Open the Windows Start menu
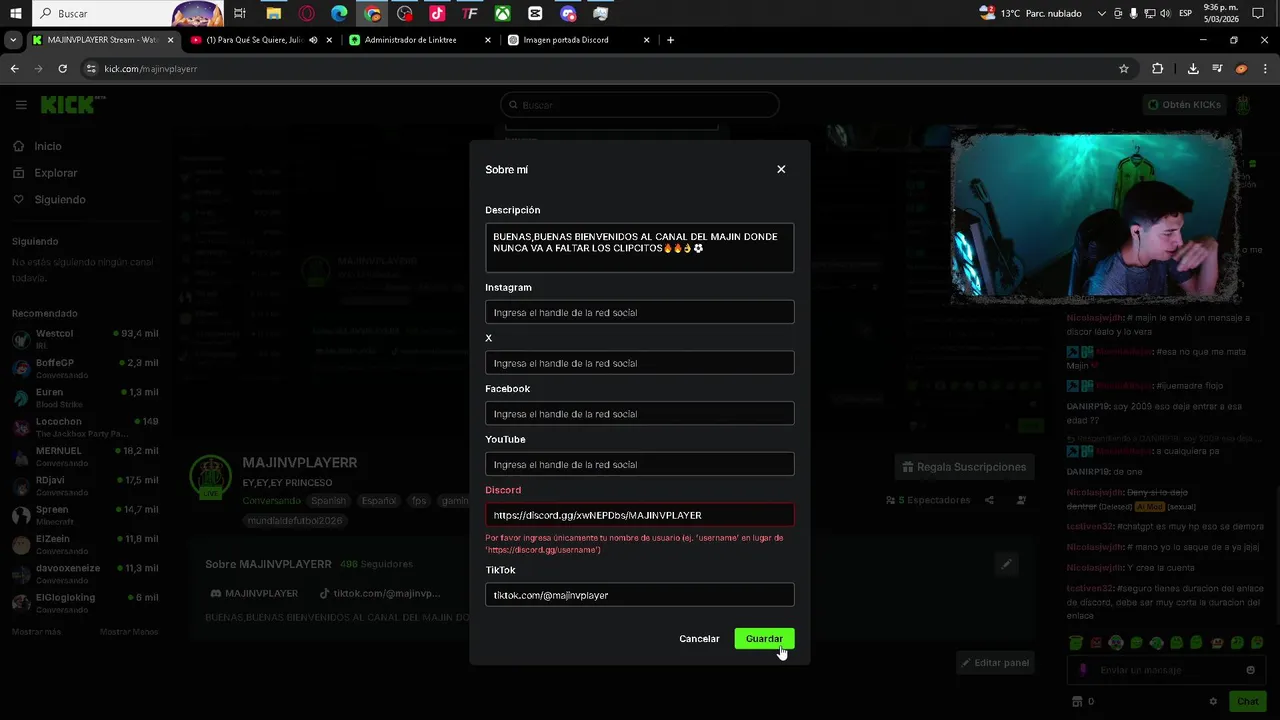The width and height of the screenshot is (1280, 720). [15, 13]
